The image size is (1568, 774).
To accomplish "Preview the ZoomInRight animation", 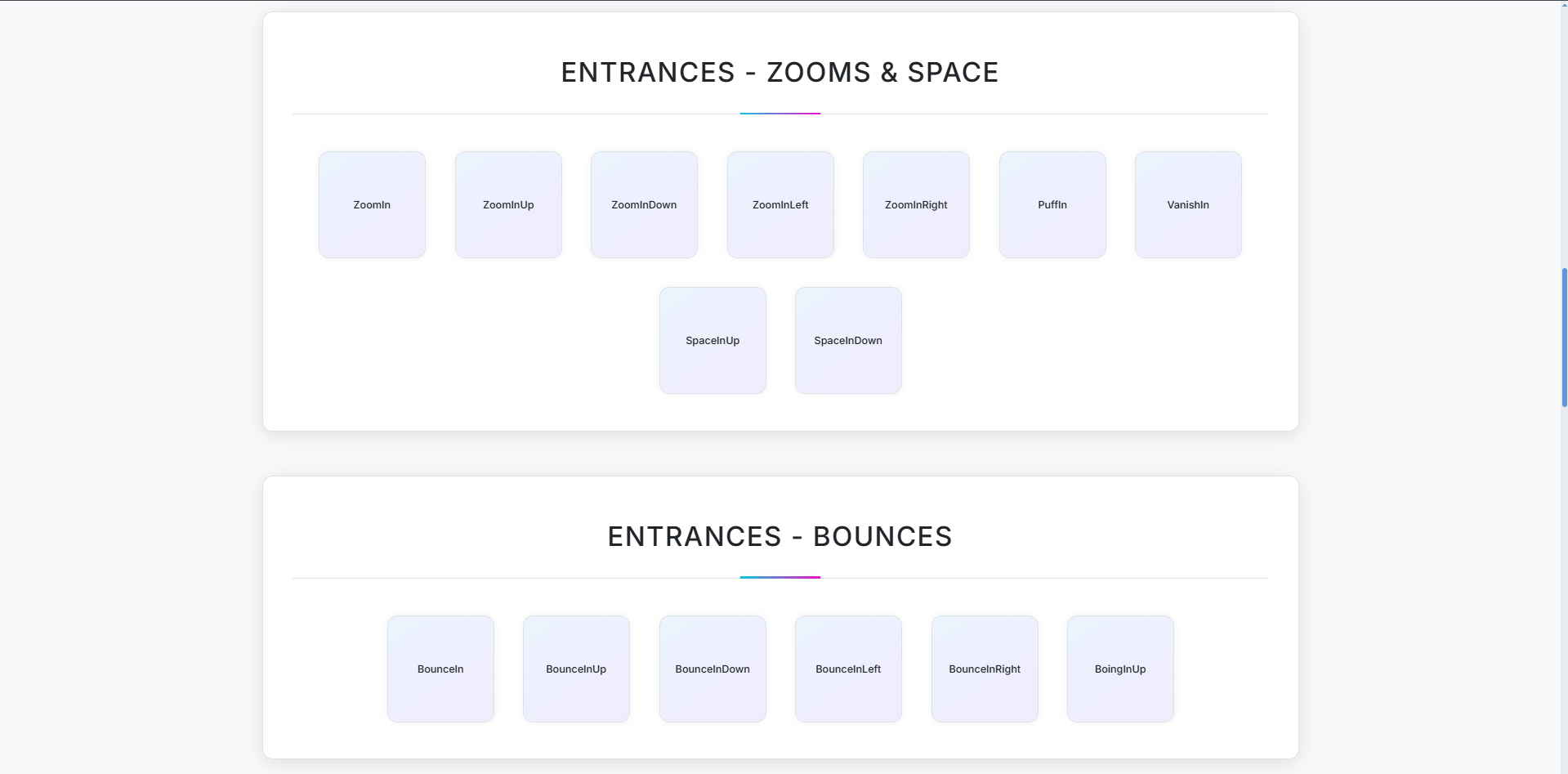I will 915,204.
